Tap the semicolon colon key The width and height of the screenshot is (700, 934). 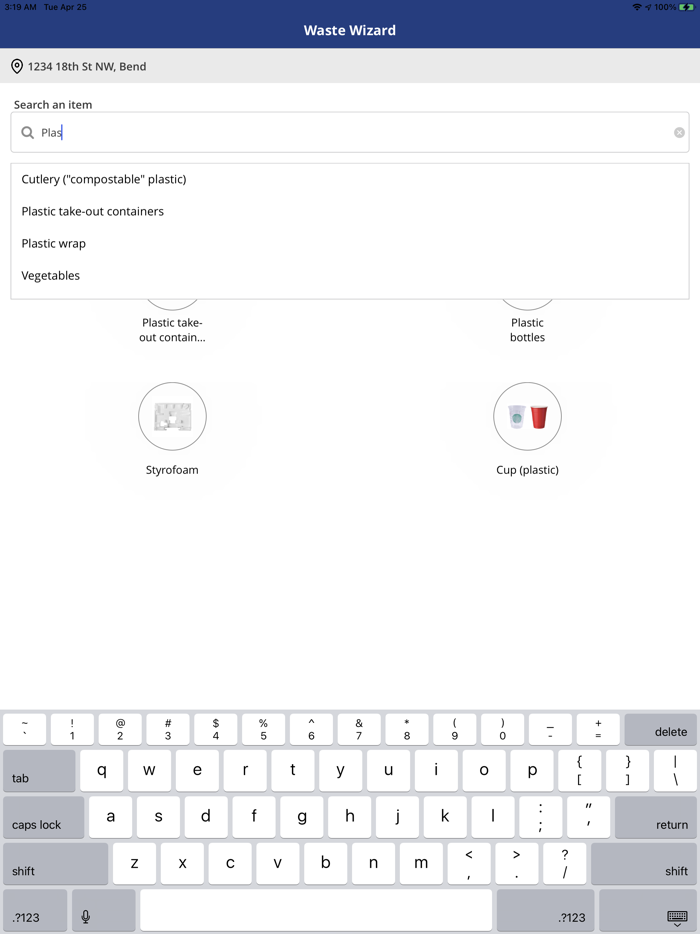tap(540, 817)
